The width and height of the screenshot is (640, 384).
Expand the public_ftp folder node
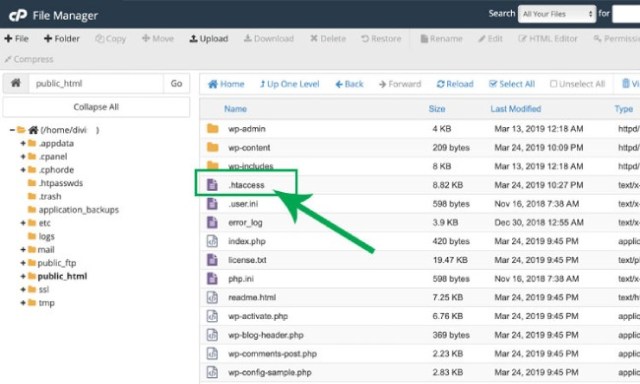click(23, 263)
